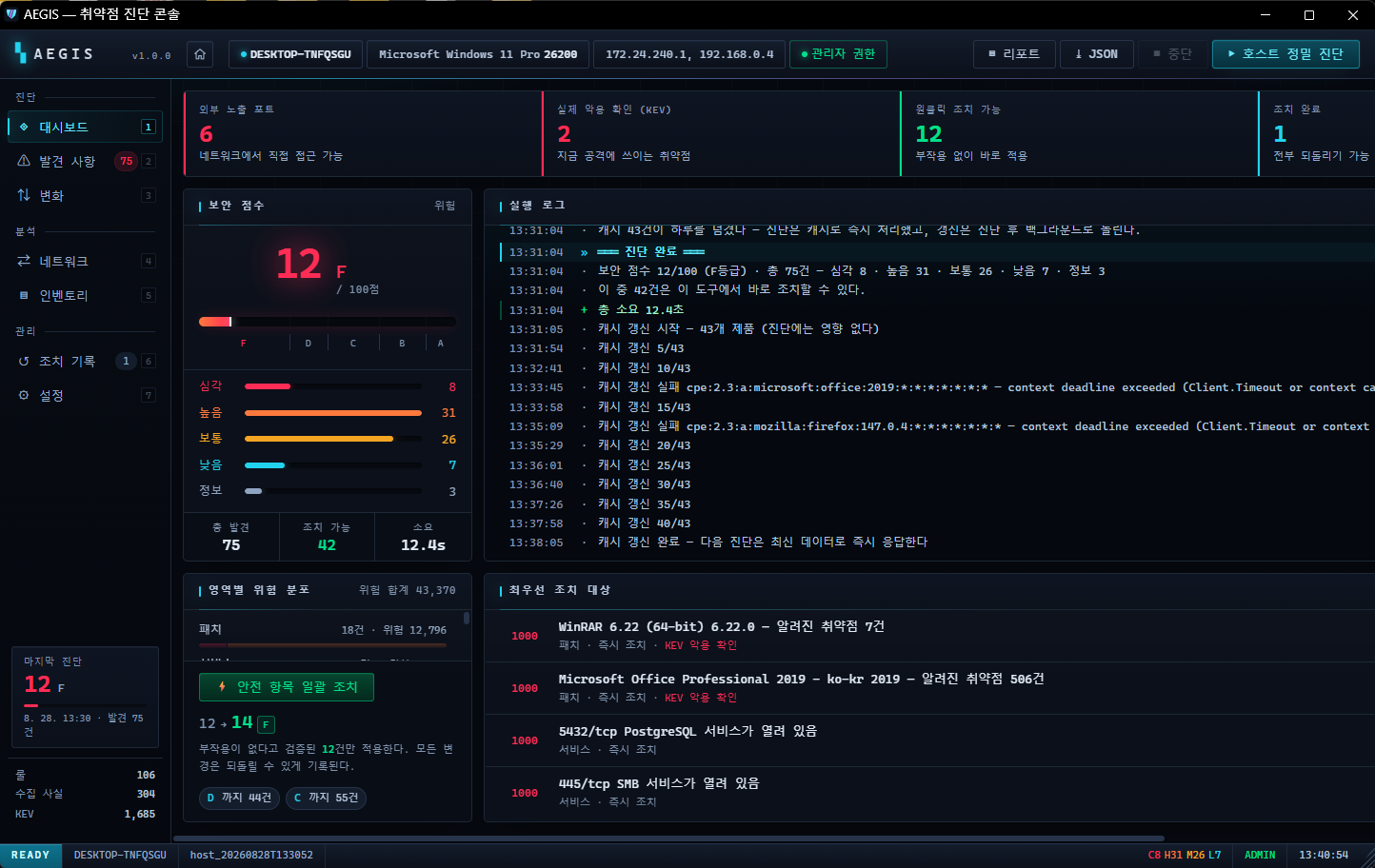Click the 인벤토리 list icon
Viewport: 1375px width, 868px height.
24,295
